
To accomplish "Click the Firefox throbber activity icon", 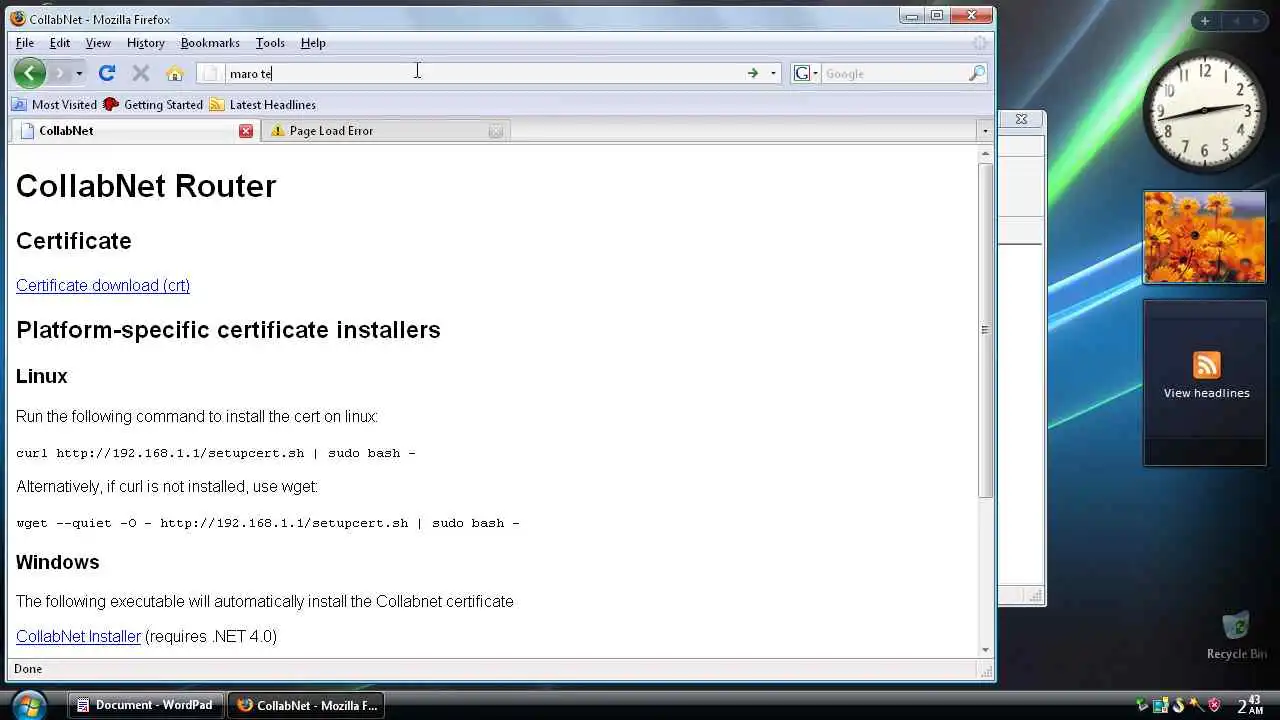I will [x=980, y=43].
